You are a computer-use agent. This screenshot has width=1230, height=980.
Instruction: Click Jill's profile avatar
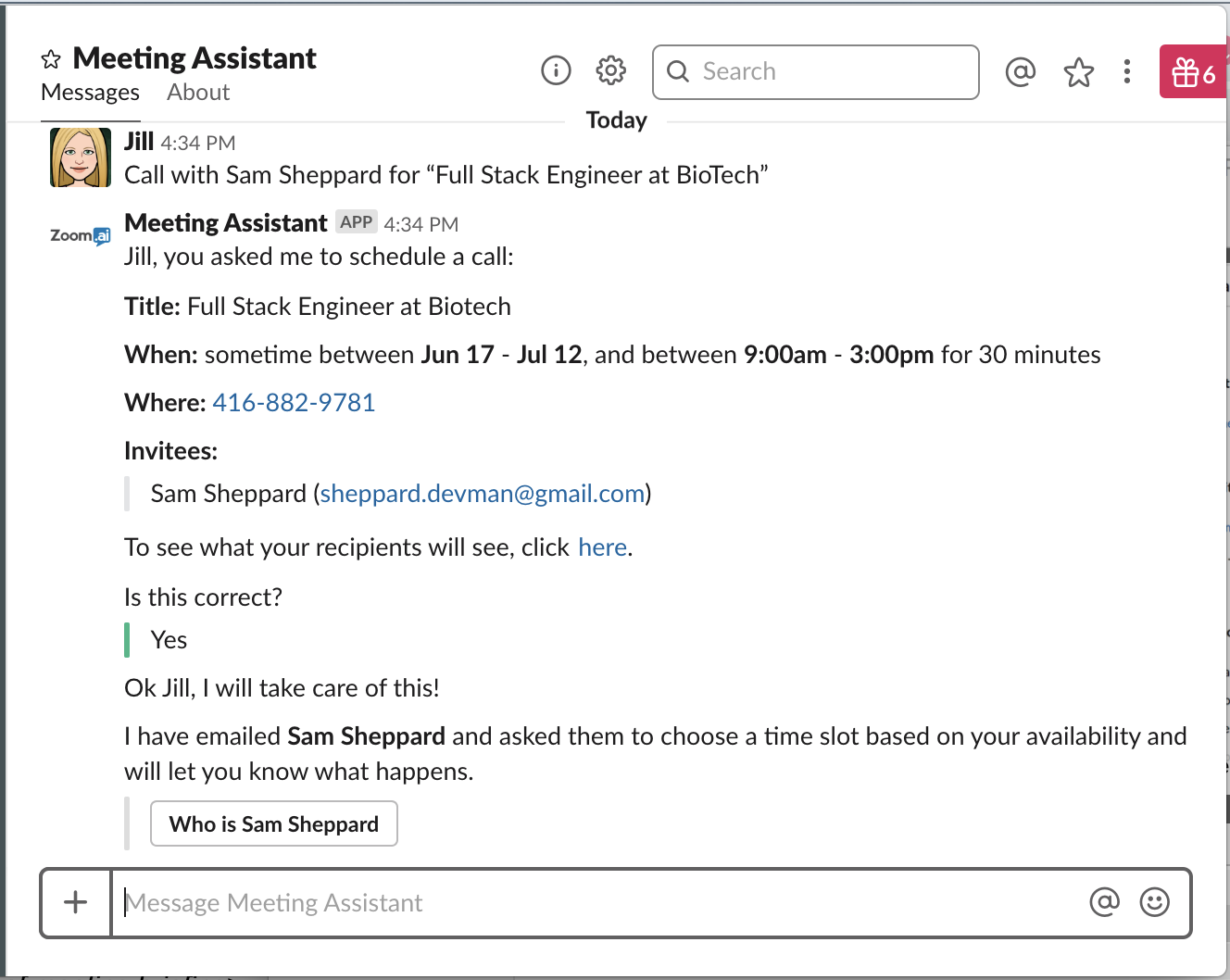coord(81,158)
